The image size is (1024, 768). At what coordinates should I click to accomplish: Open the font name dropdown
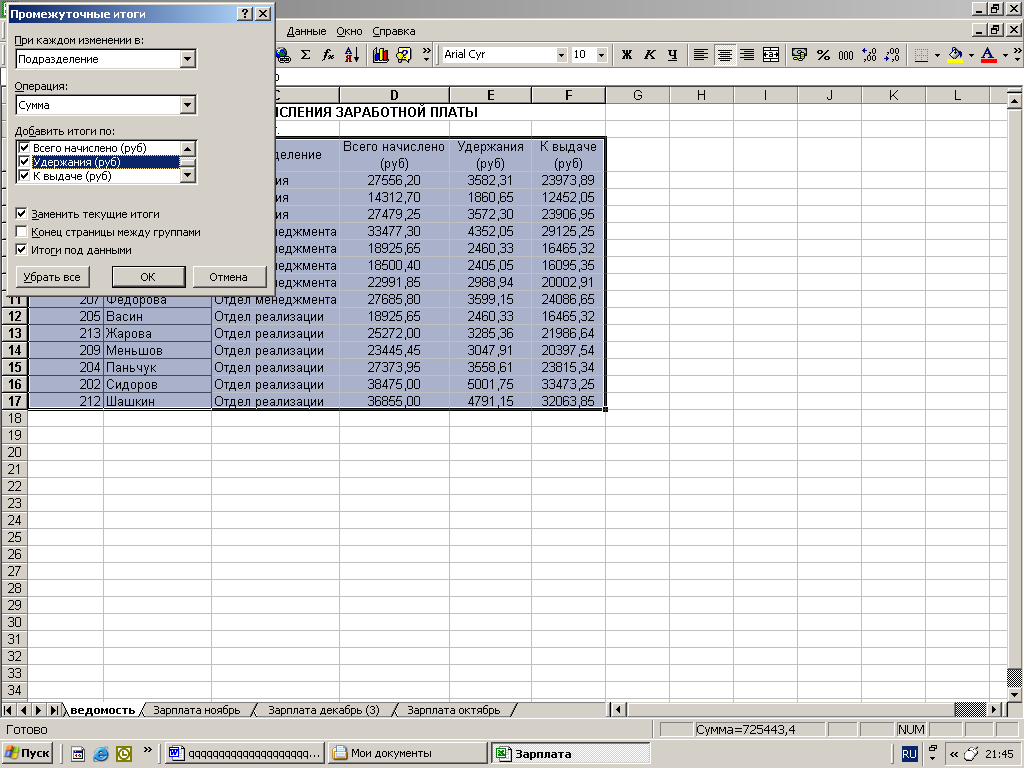(x=561, y=55)
